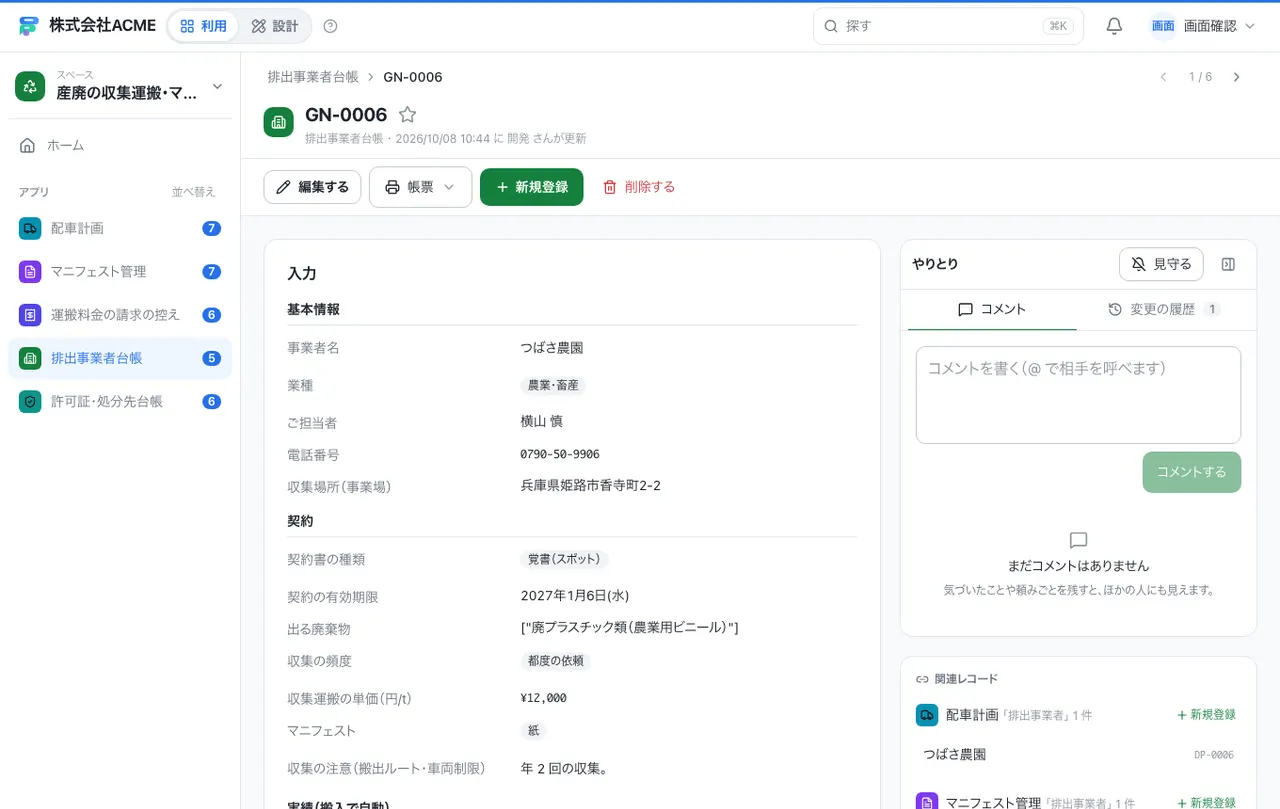Click the address 兵庫県姫路市香寺町2-2
The image size is (1280, 809).
[591, 486]
